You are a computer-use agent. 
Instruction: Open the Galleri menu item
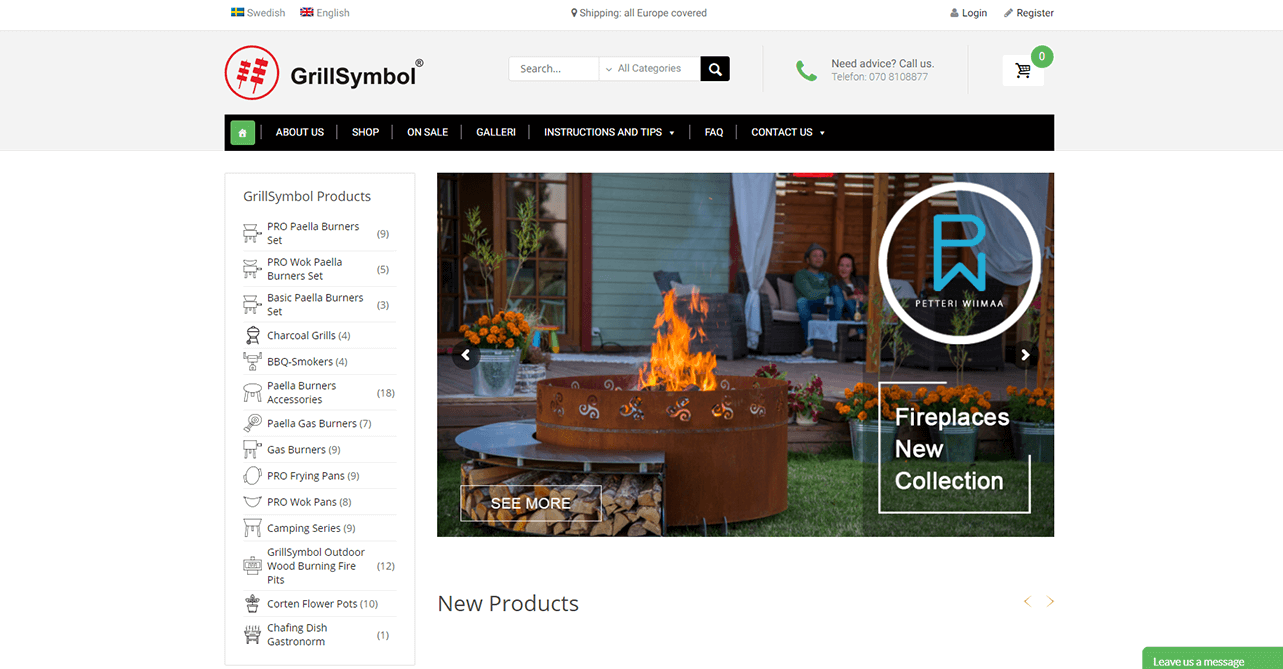[496, 132]
